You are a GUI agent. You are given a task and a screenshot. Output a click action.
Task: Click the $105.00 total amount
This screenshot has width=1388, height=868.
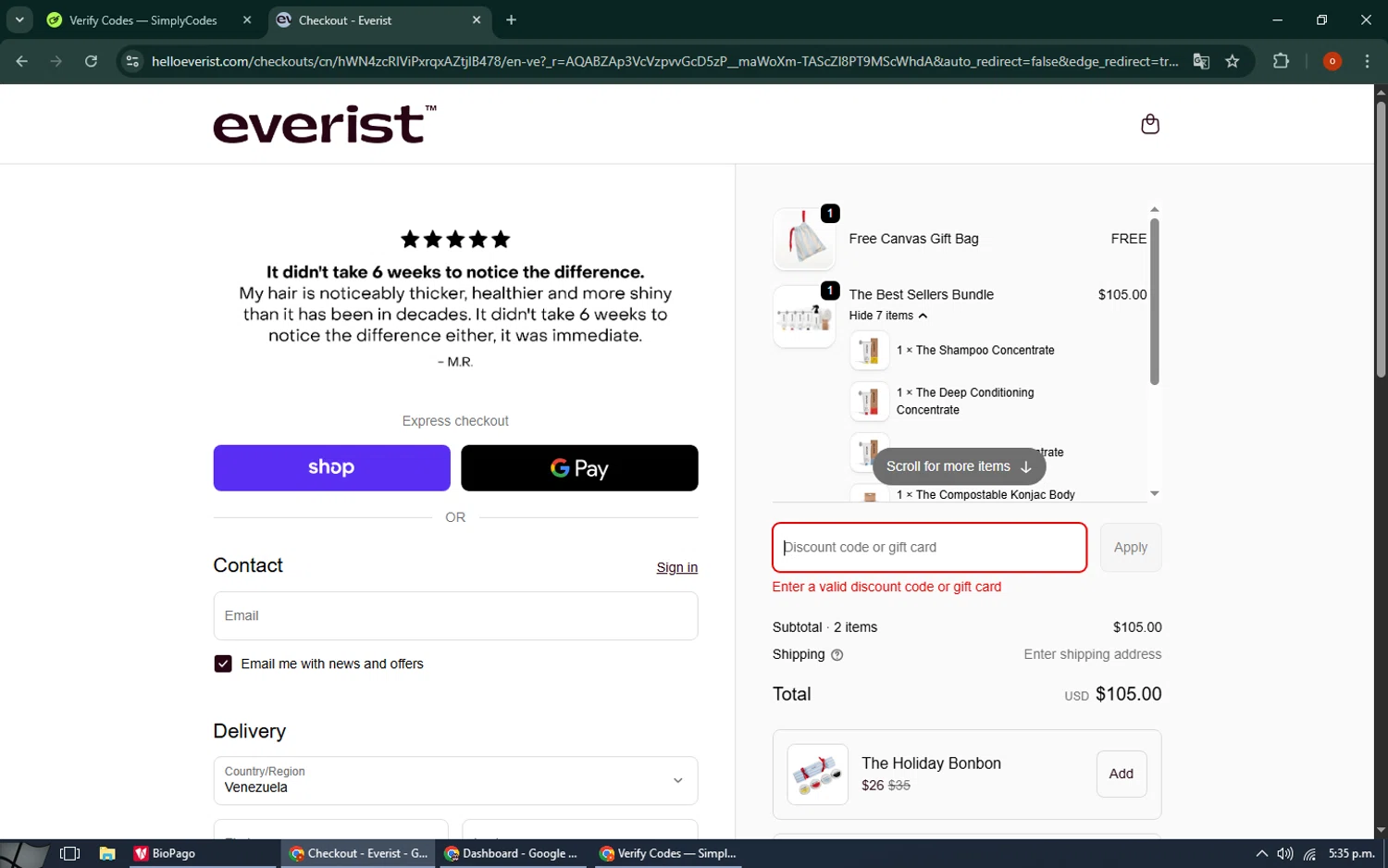1128,694
